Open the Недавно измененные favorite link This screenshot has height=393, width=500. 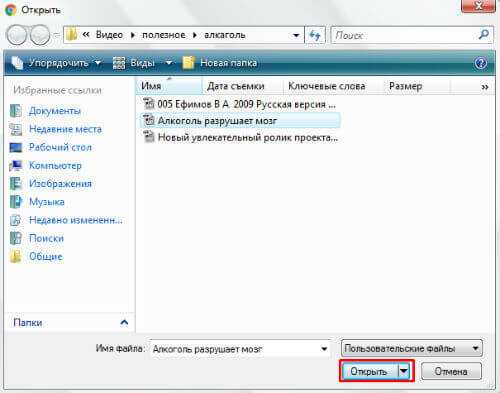(76, 220)
